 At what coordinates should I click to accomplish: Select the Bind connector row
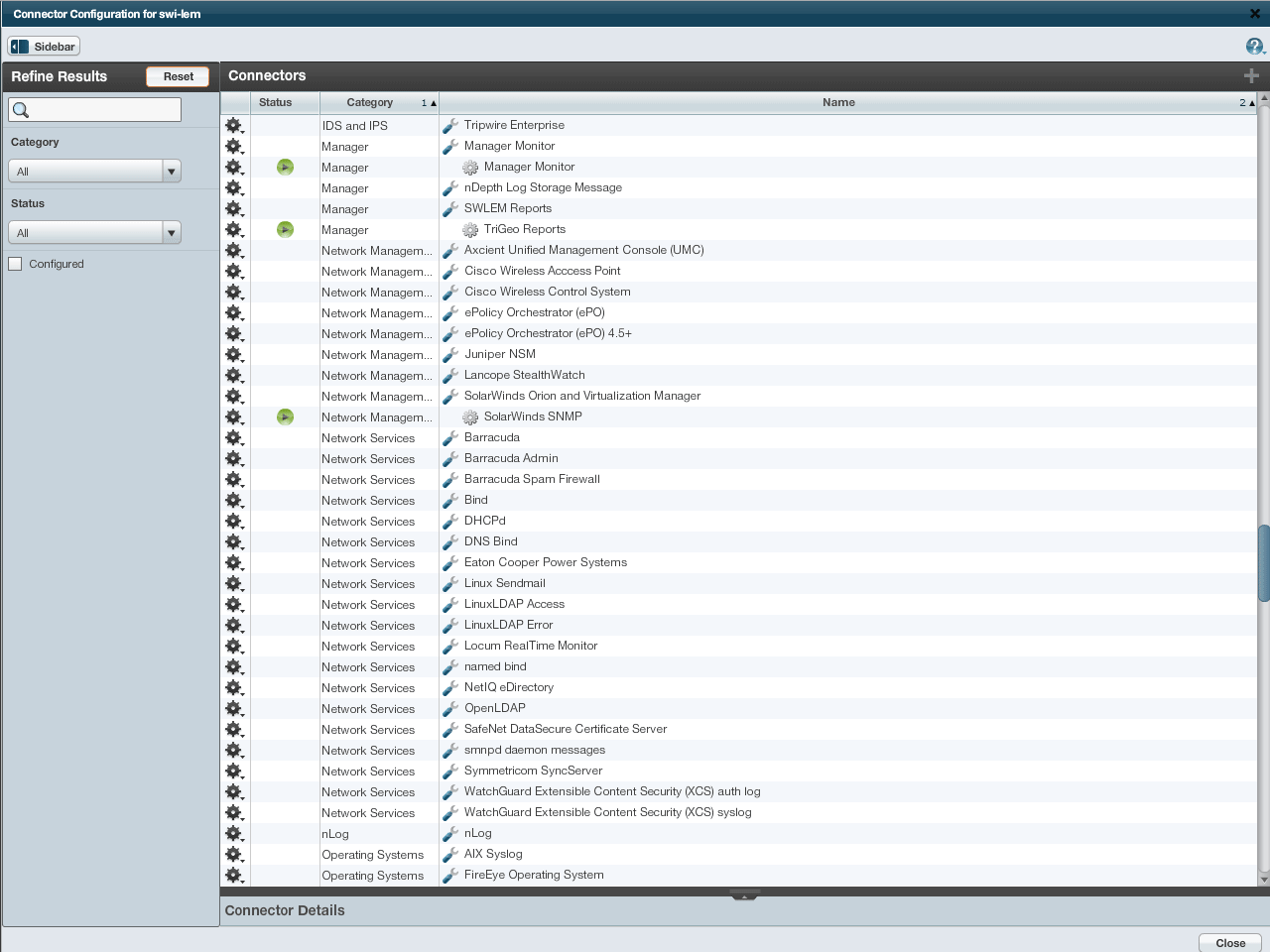coord(738,501)
